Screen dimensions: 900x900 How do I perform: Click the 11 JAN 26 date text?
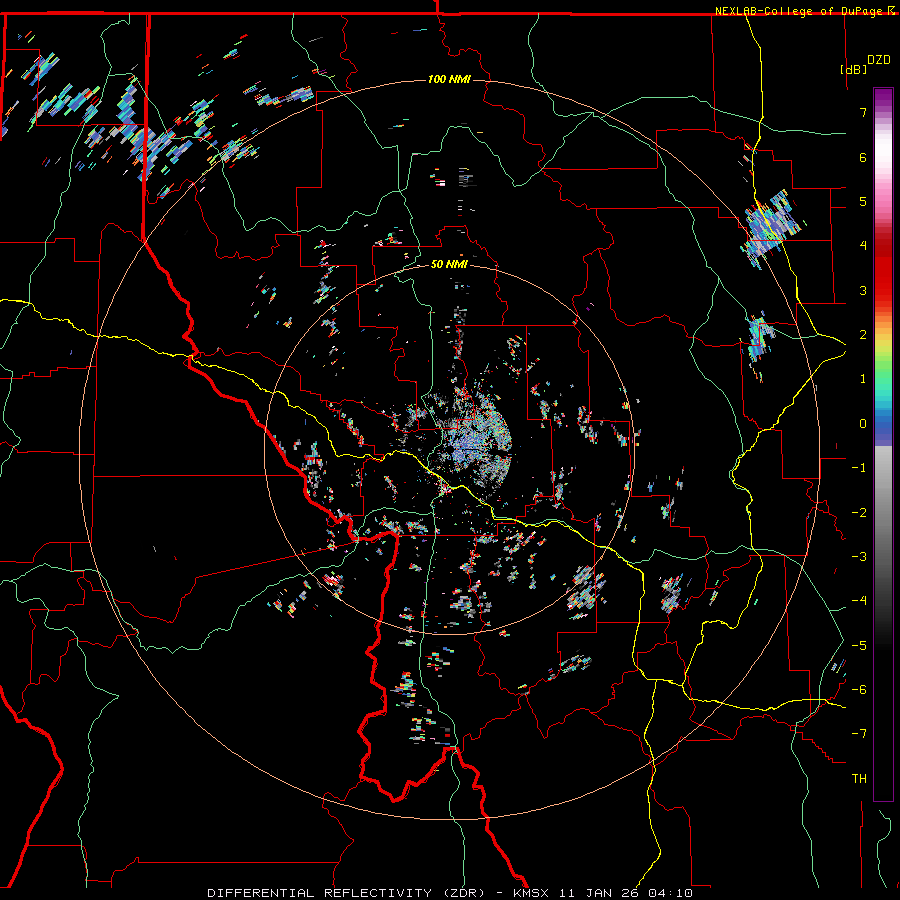click(x=600, y=893)
